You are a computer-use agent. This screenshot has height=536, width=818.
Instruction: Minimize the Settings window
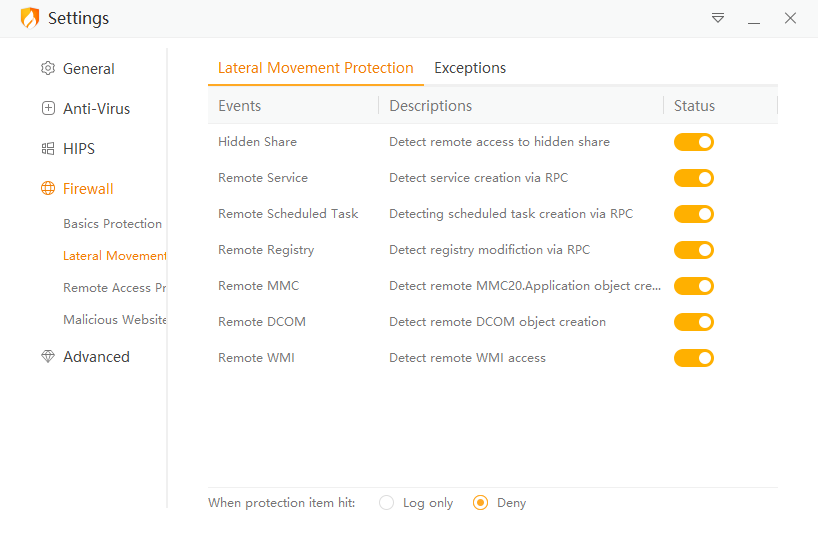click(x=754, y=18)
